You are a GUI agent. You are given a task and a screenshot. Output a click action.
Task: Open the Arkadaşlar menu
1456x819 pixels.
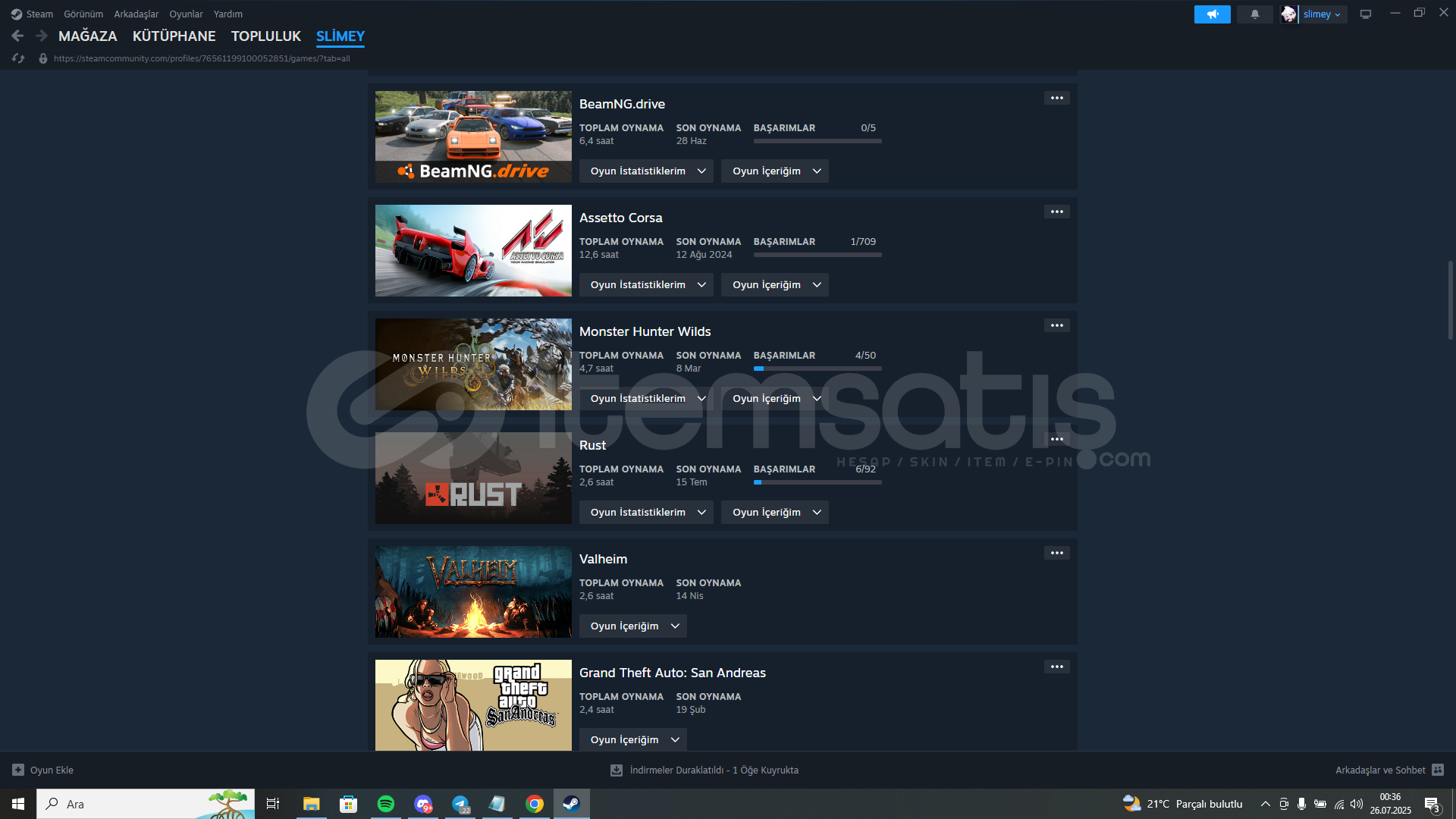click(x=136, y=14)
